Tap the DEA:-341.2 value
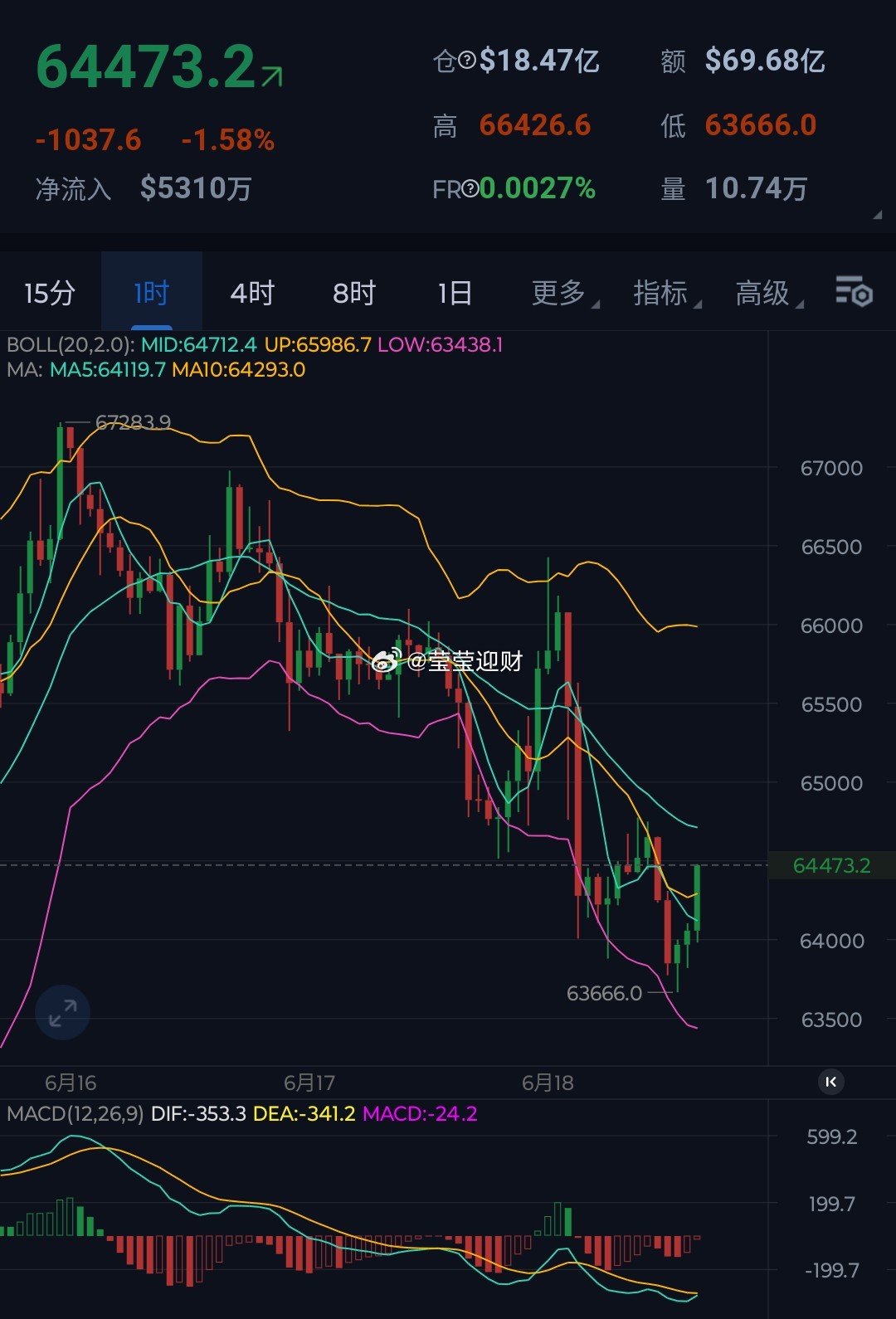The width and height of the screenshot is (896, 1319). click(x=304, y=1113)
